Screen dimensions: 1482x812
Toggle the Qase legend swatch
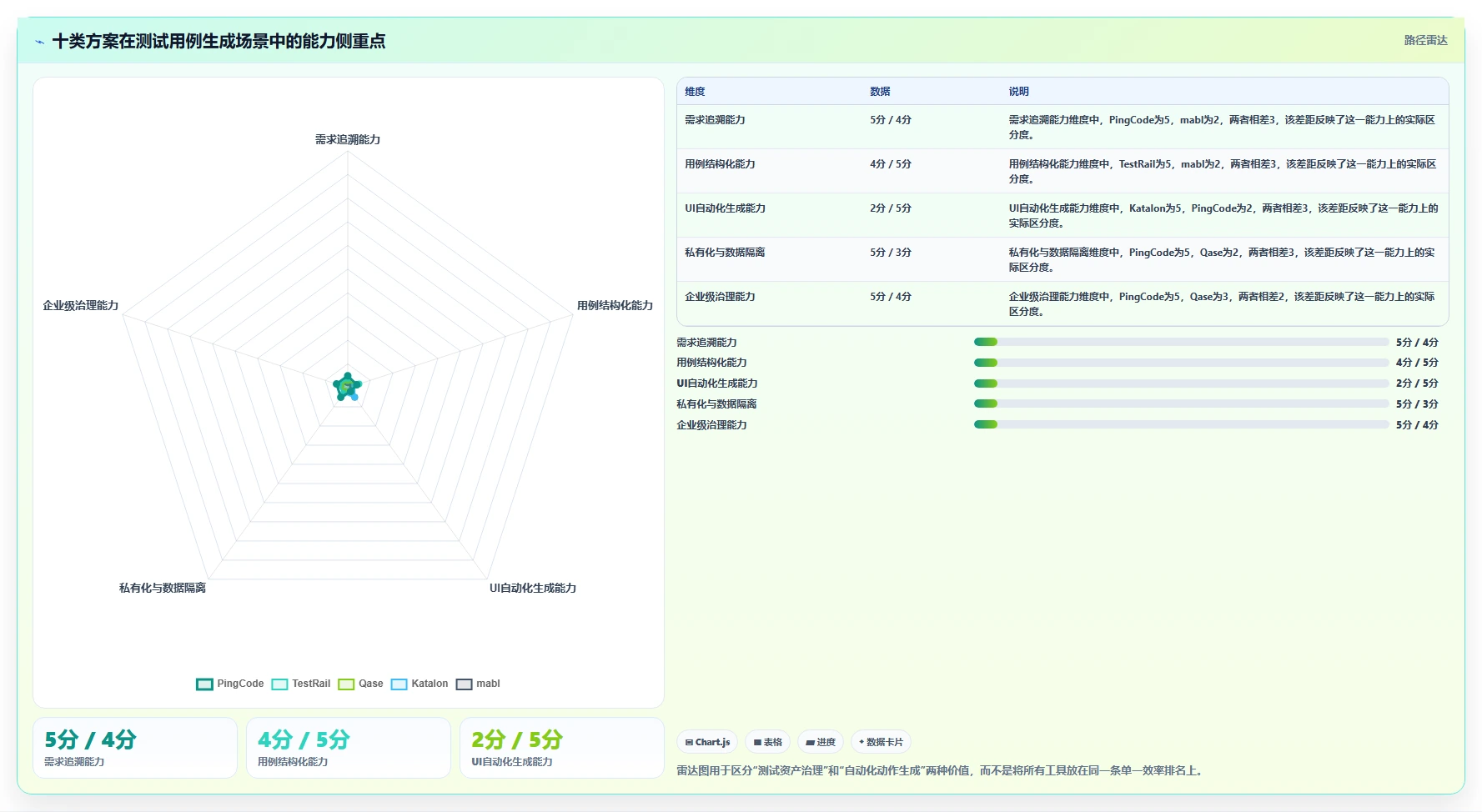tap(346, 684)
